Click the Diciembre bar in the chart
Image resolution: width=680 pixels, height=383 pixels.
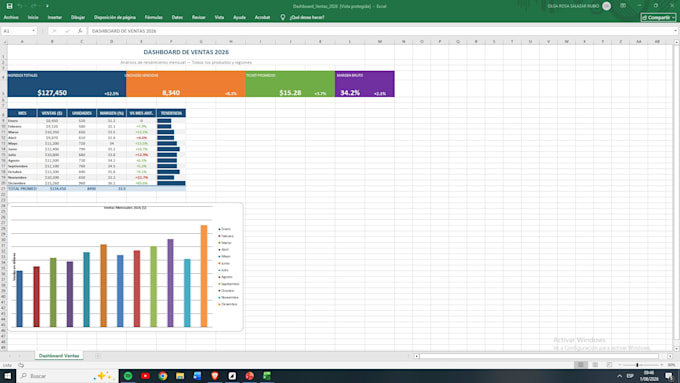pos(204,276)
